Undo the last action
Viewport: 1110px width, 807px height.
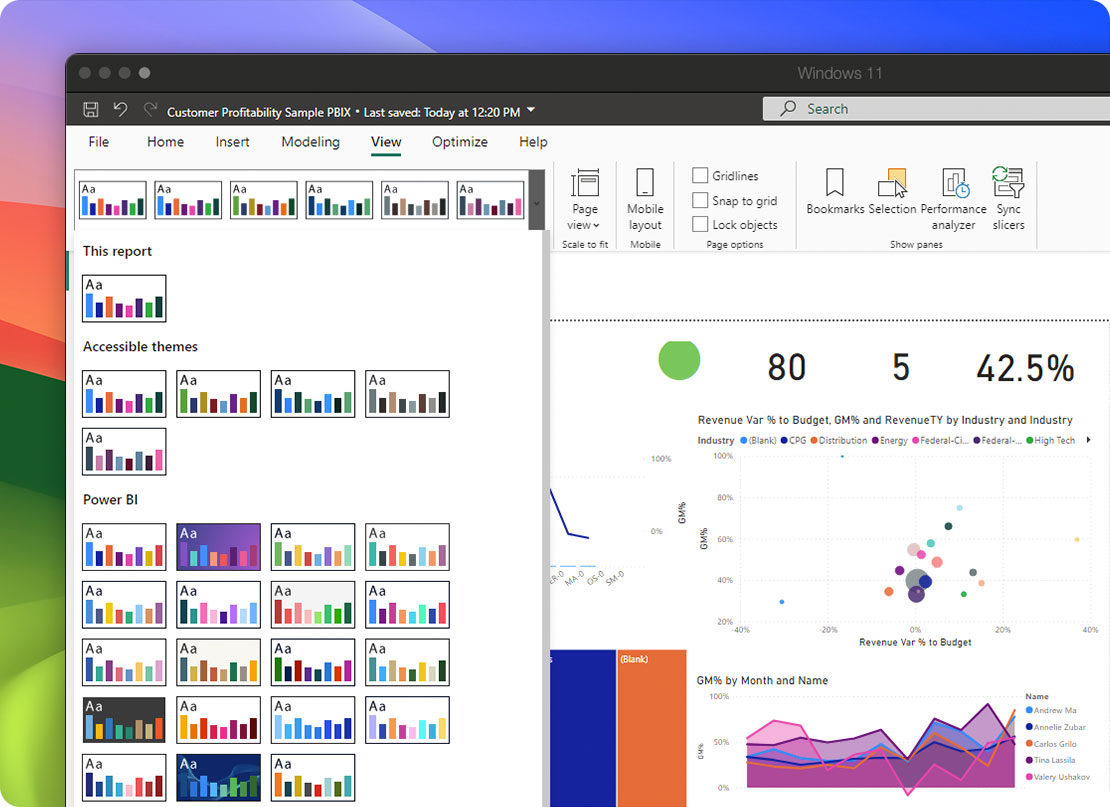tap(118, 109)
